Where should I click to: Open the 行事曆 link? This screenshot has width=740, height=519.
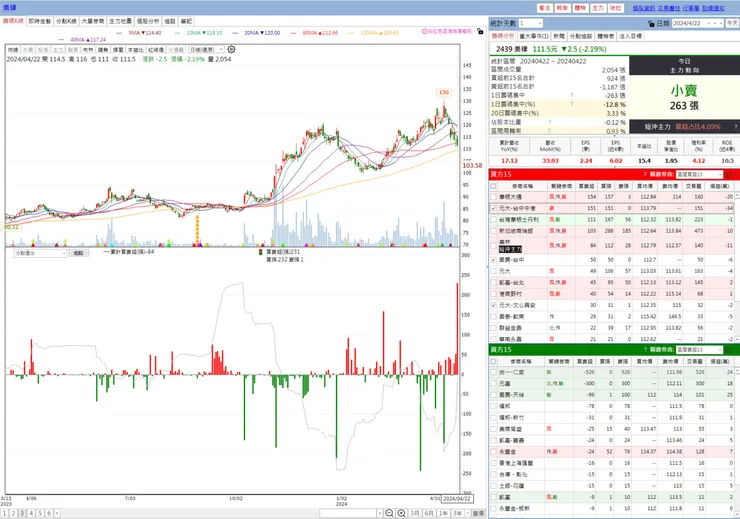pyautogui.click(x=690, y=8)
